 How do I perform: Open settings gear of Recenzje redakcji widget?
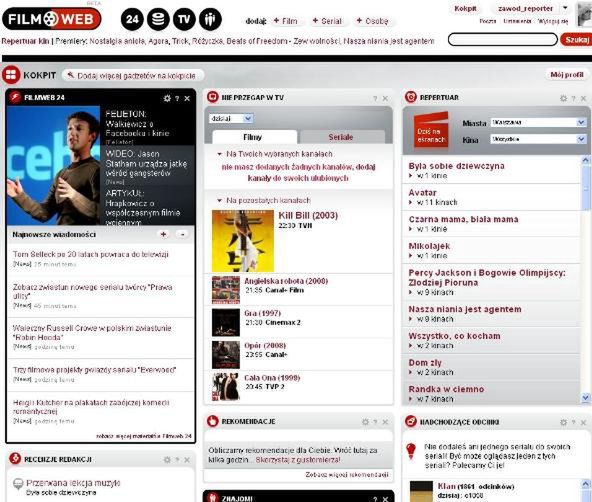pyautogui.click(x=167, y=459)
